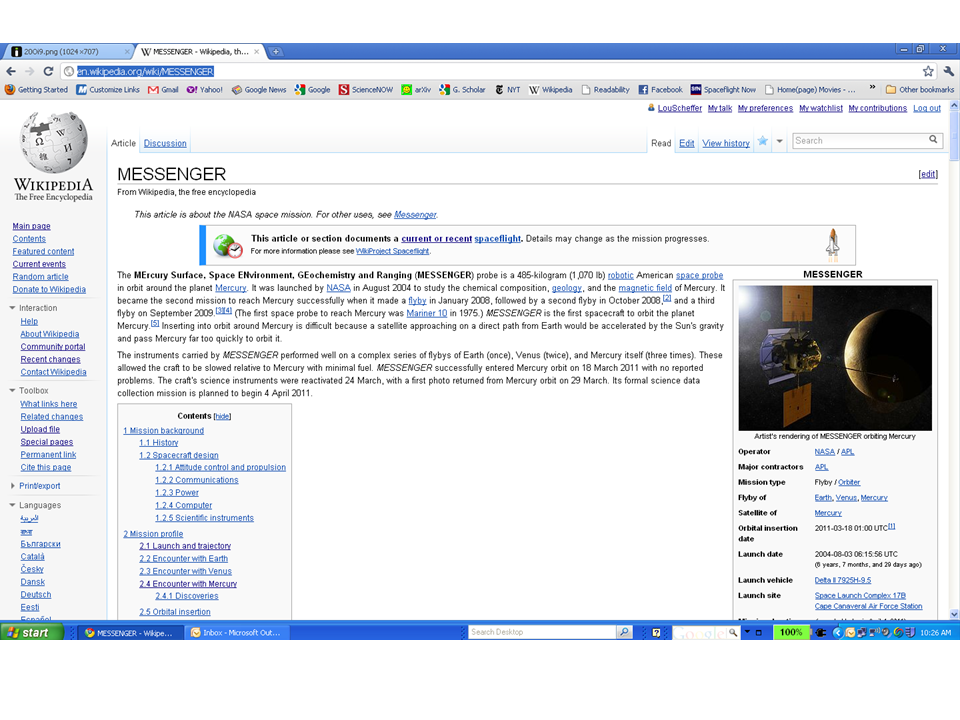Open the Google bookmark
The width and height of the screenshot is (960, 720).
pyautogui.click(x=312, y=89)
